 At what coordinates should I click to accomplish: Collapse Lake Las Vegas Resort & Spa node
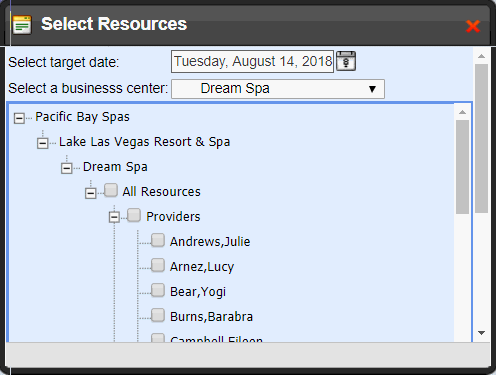(43, 143)
